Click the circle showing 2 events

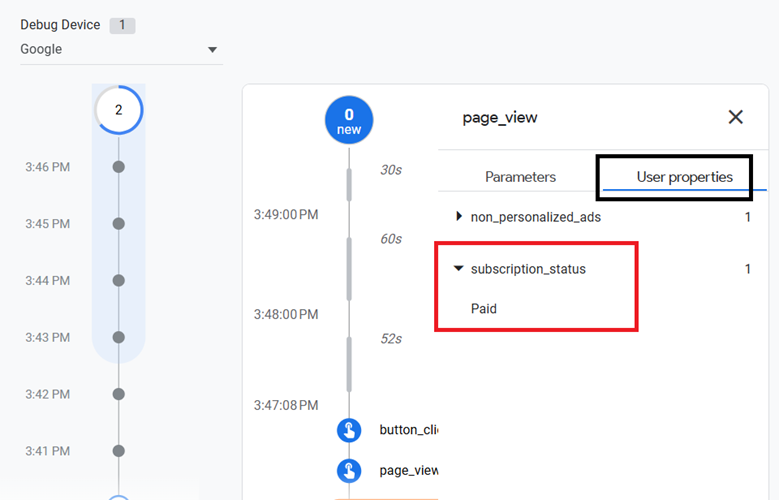pos(119,110)
